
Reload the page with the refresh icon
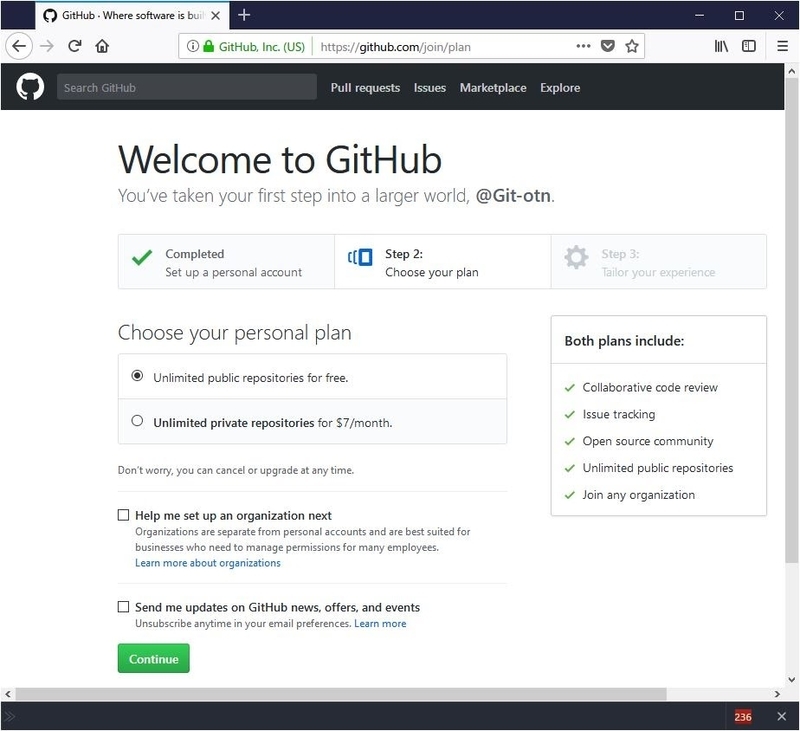click(x=74, y=46)
